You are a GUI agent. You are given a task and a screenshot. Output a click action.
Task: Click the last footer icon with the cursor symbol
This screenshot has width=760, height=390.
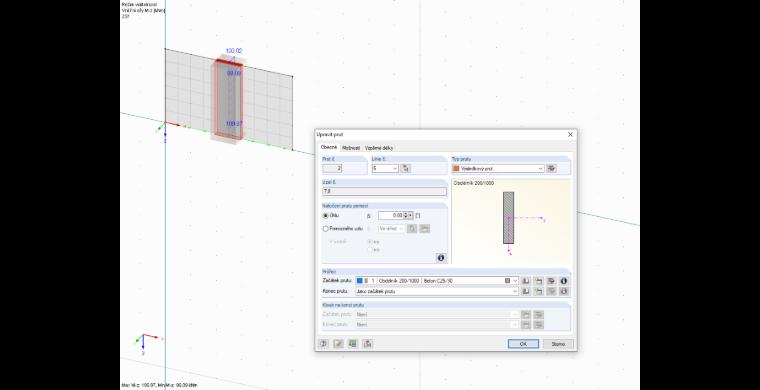[x=367, y=343]
